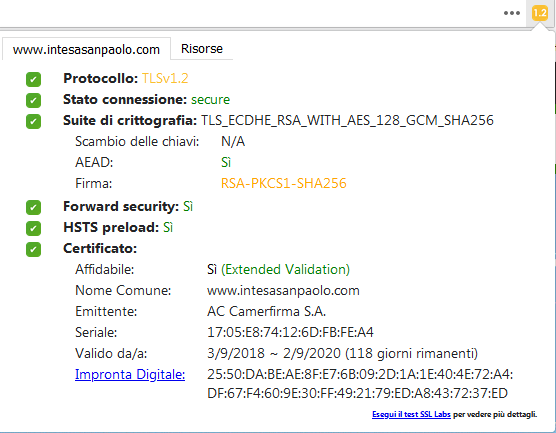The height and width of the screenshot is (433, 556).
Task: Select the www.intesasanpaolo.com tab
Action: coord(86,49)
